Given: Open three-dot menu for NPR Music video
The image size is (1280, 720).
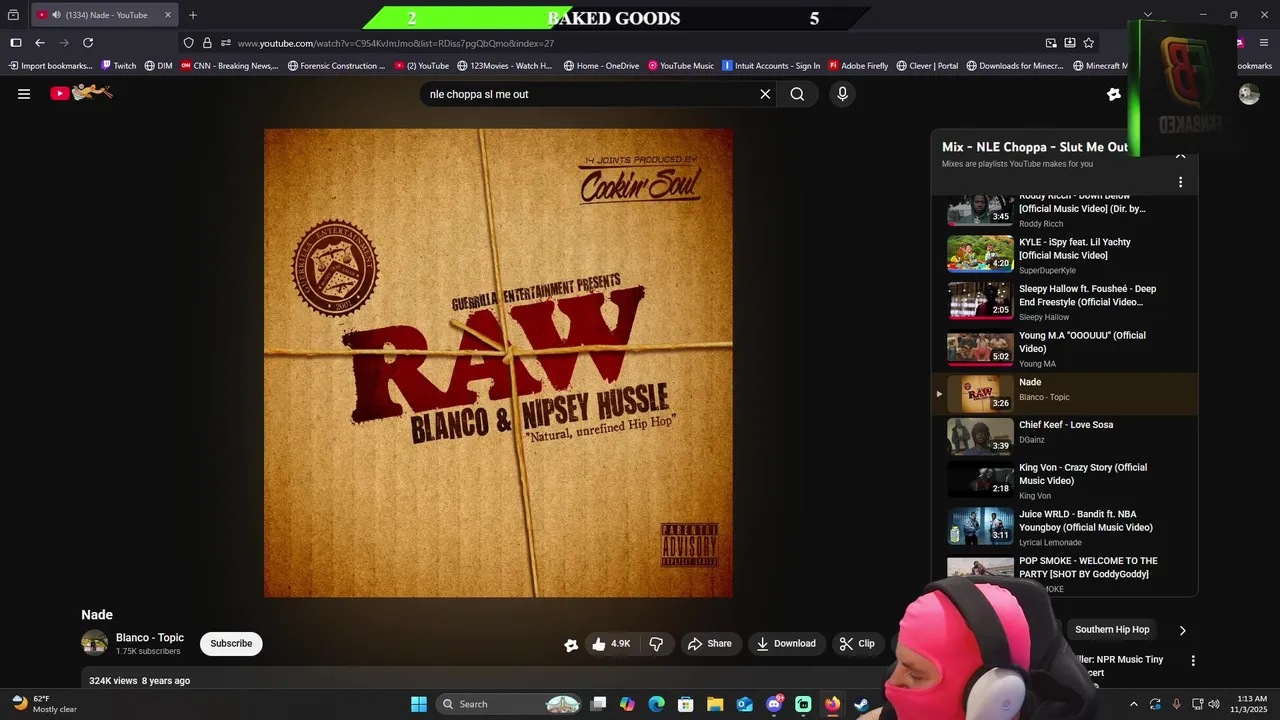Looking at the screenshot, I should tap(1193, 661).
